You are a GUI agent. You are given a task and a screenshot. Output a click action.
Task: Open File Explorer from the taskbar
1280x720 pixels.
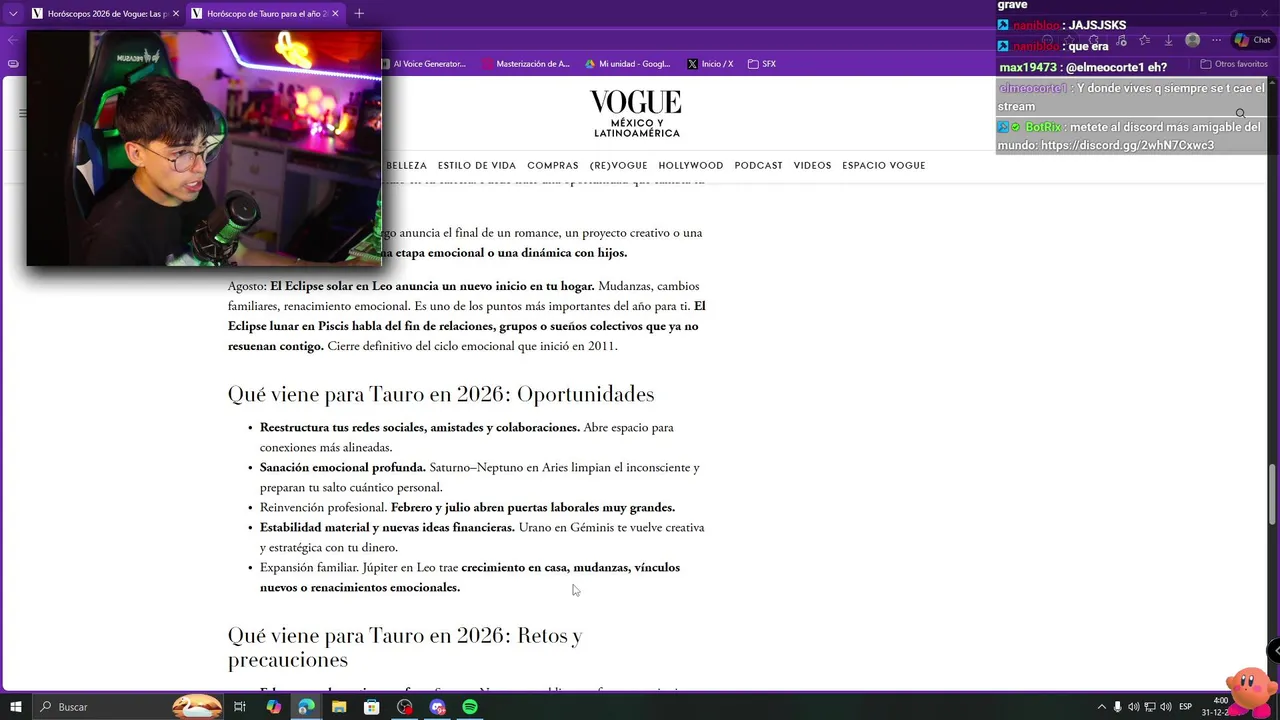339,707
